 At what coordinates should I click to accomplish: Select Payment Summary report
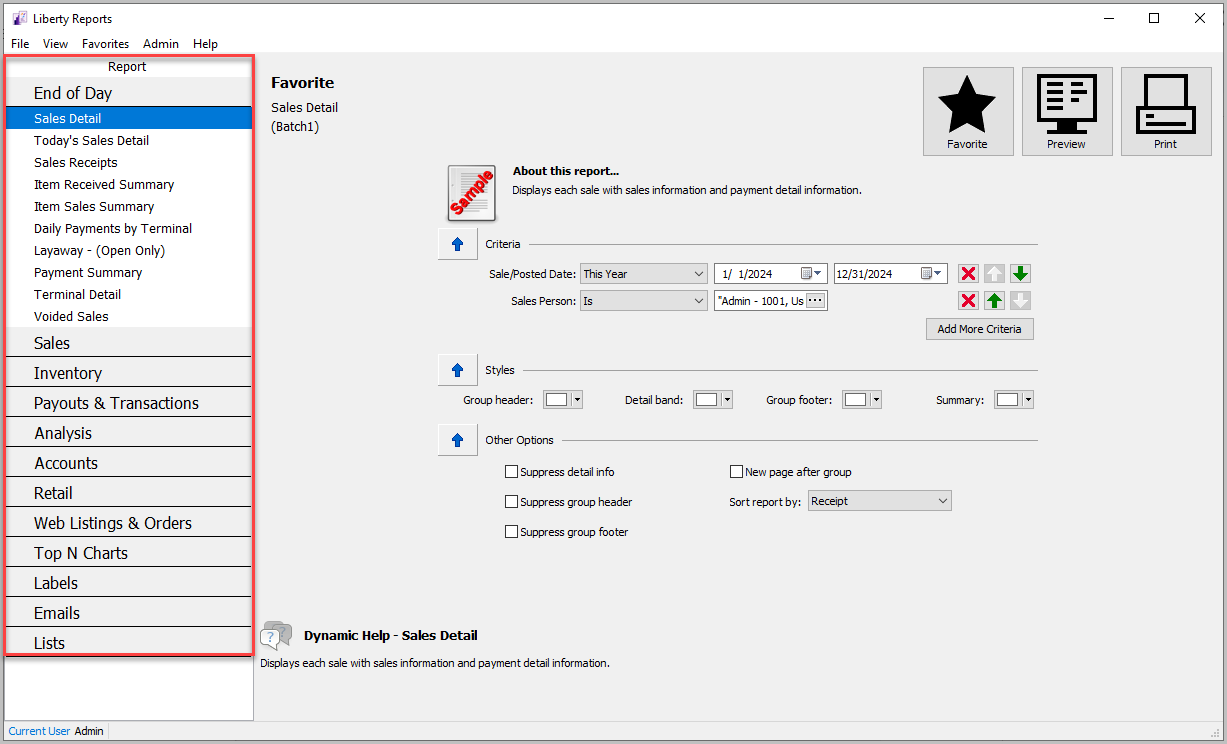point(128,272)
